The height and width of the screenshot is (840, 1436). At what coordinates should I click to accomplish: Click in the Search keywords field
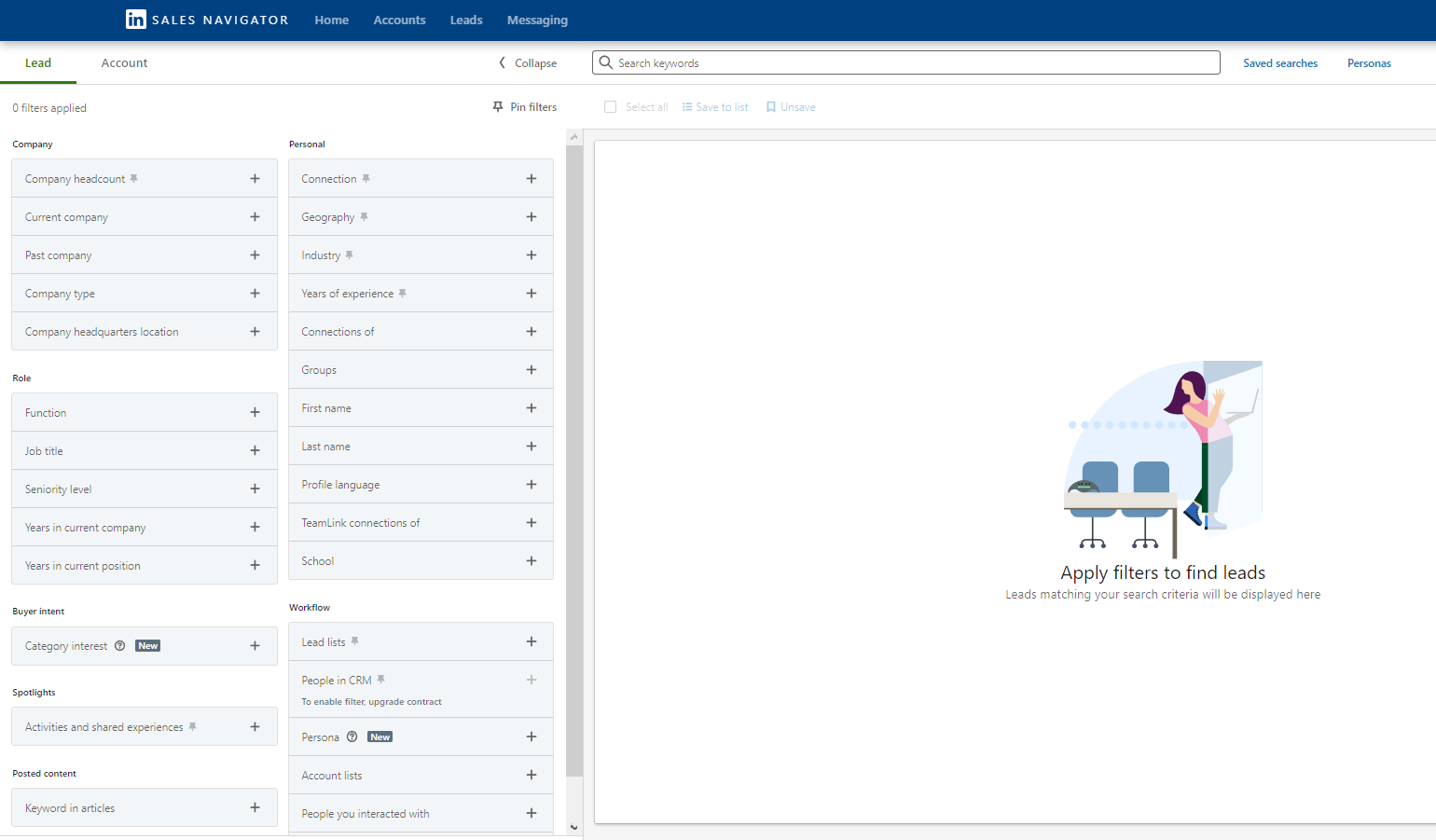coord(906,62)
